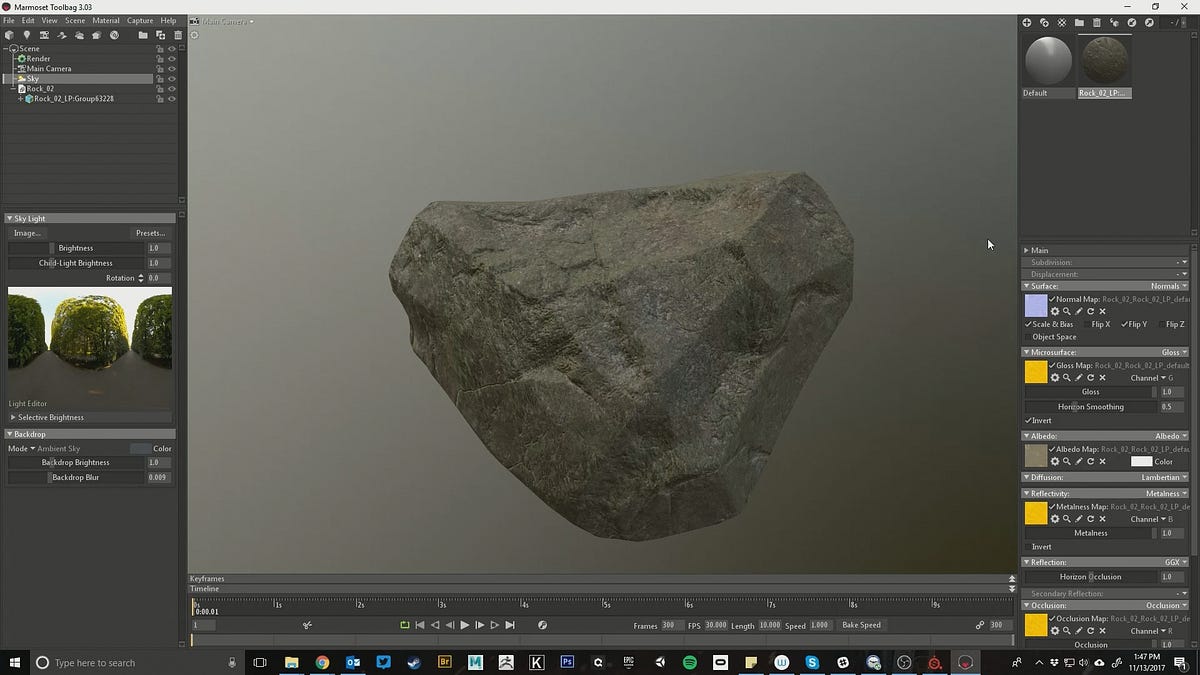Click the Presets... button in Sky Light

(150, 233)
